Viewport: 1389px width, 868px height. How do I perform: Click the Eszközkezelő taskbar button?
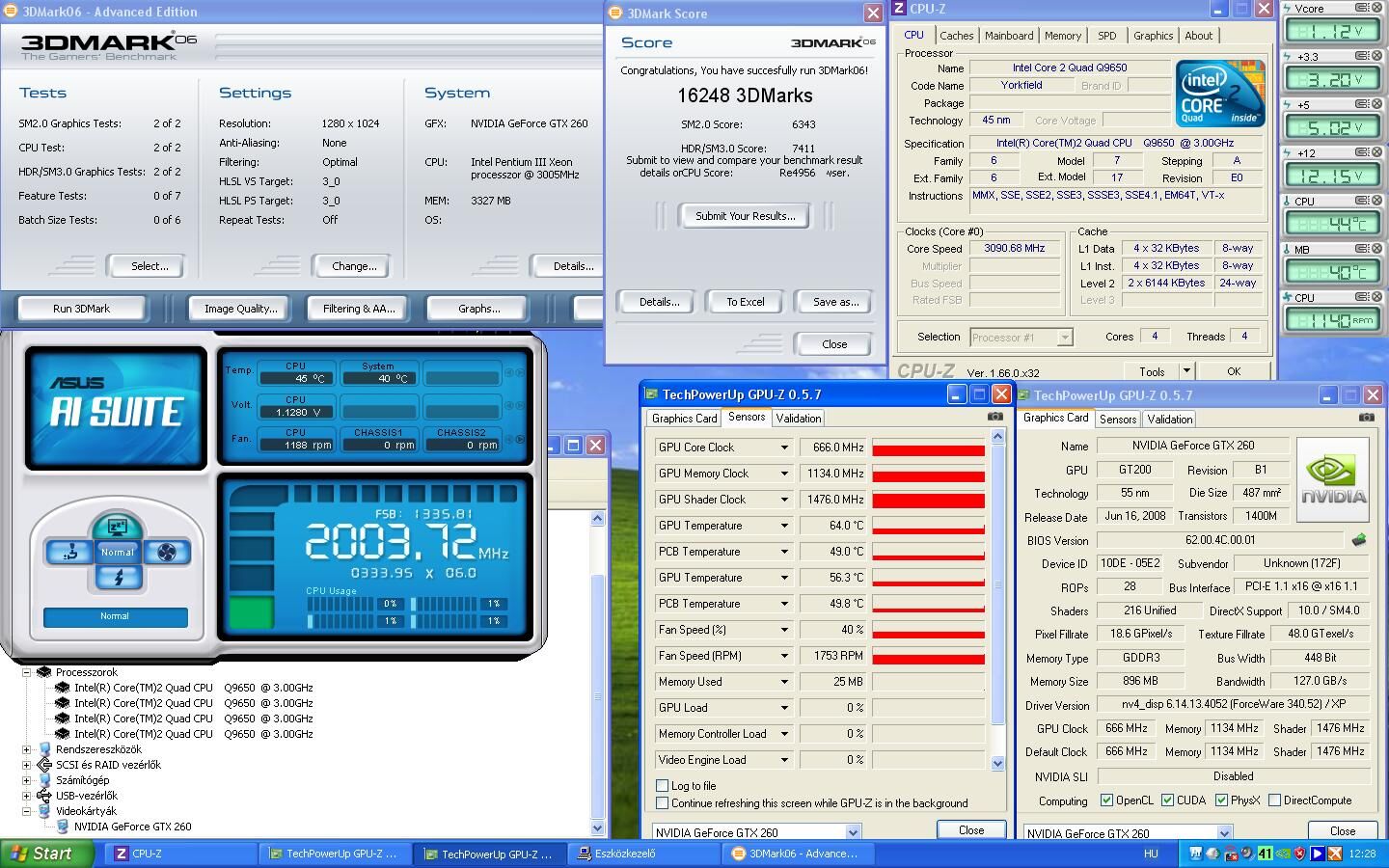click(642, 854)
